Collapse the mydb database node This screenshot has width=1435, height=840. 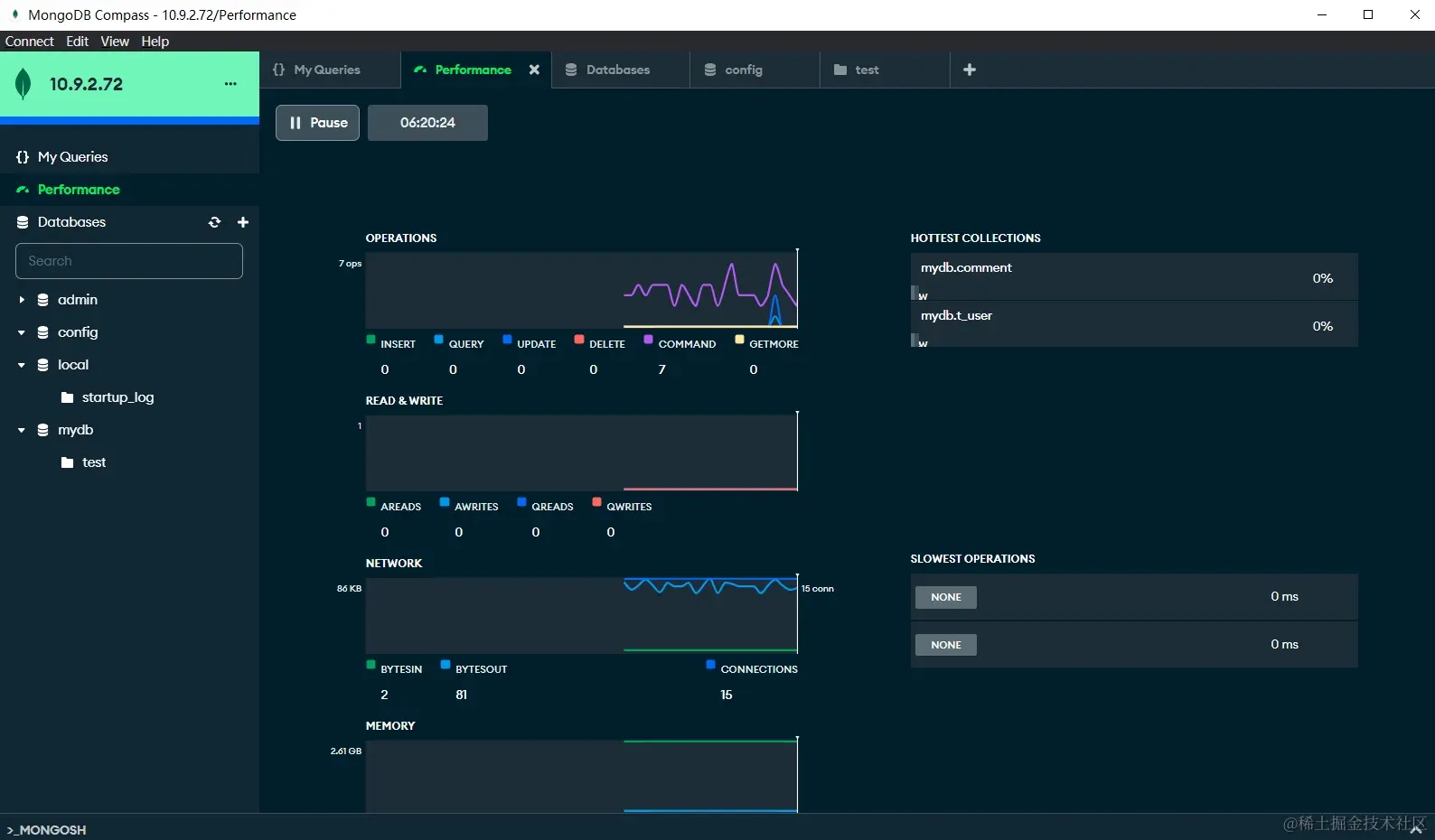(x=22, y=430)
